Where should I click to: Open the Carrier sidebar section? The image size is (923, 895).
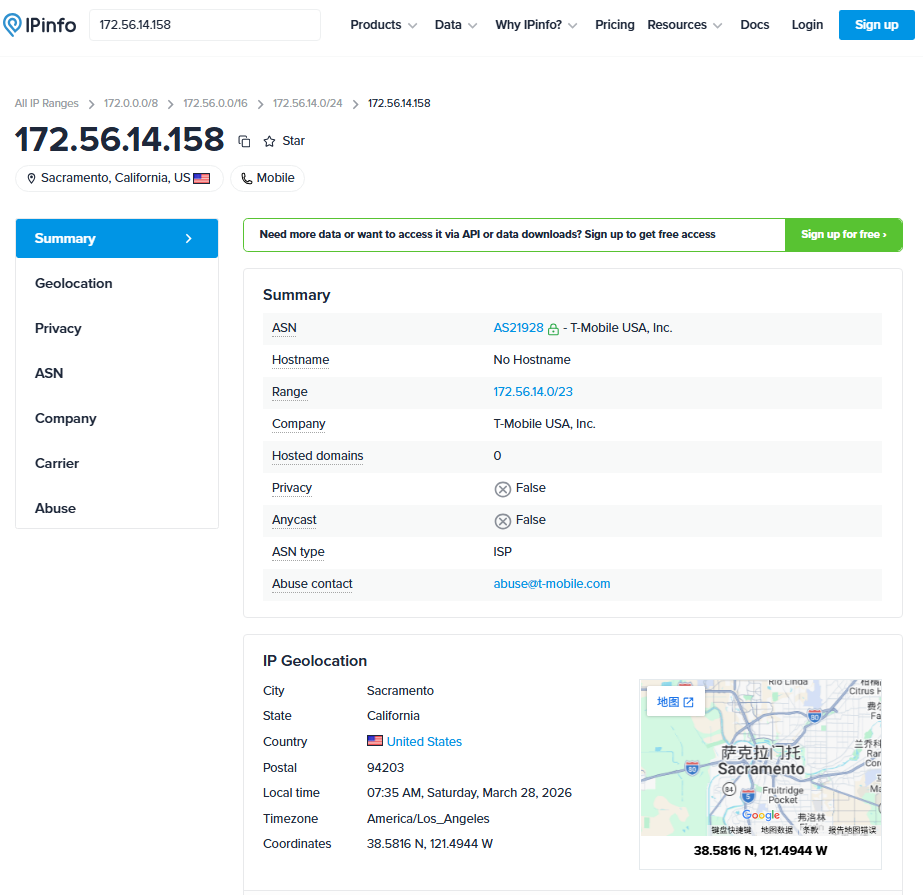(57, 463)
